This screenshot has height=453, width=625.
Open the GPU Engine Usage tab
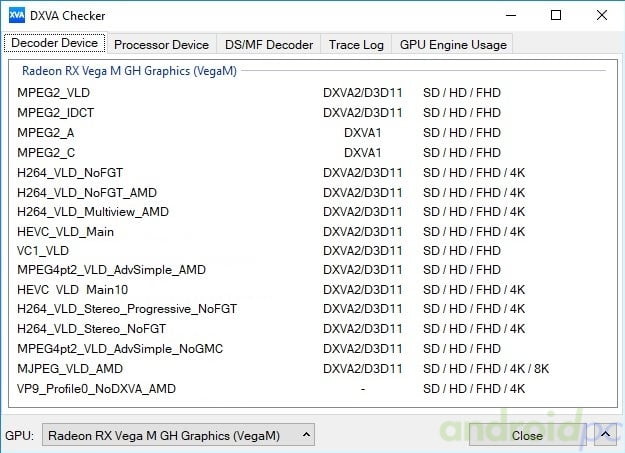tap(453, 44)
